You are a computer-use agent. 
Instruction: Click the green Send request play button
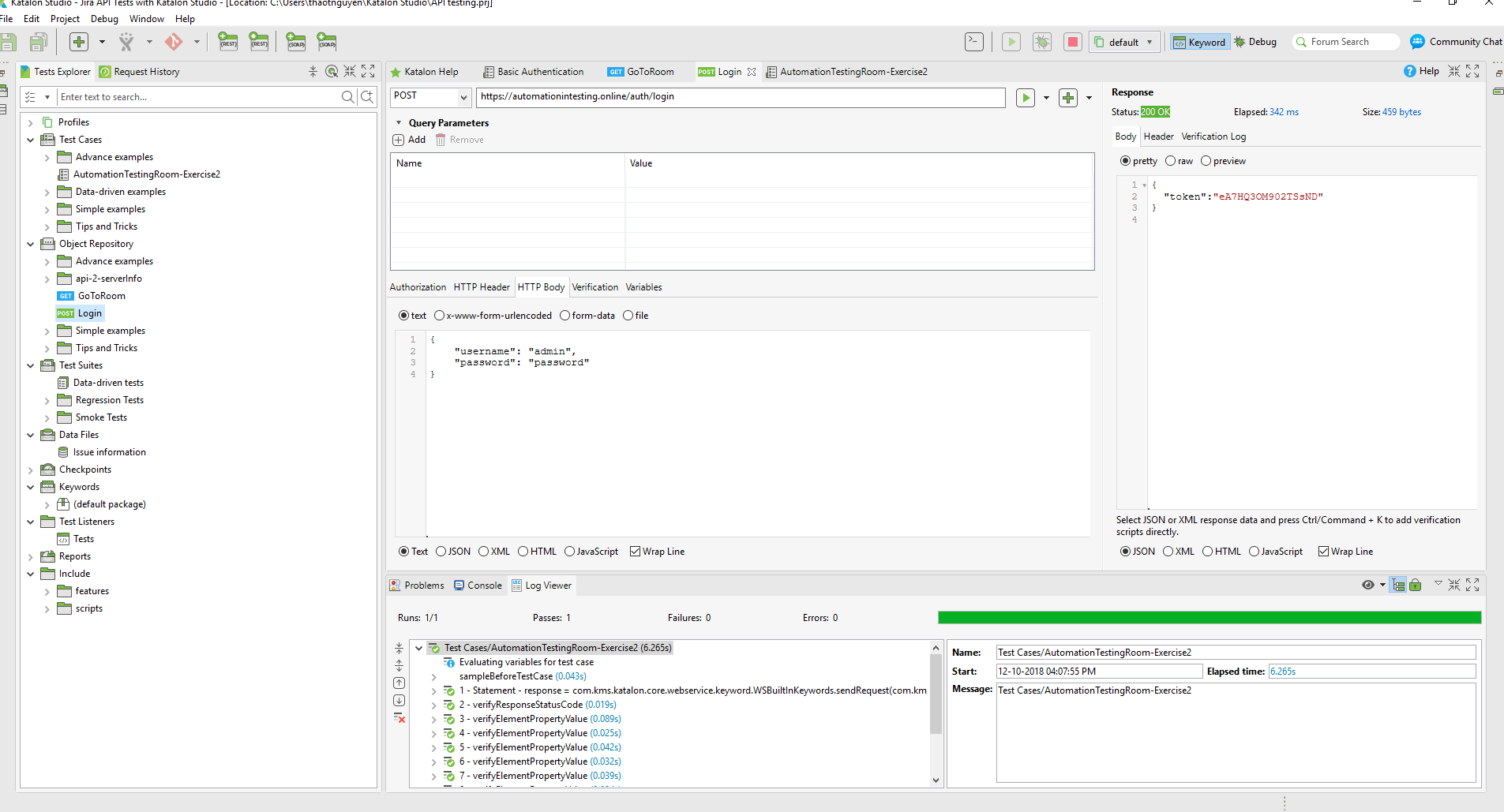pyautogui.click(x=1025, y=98)
